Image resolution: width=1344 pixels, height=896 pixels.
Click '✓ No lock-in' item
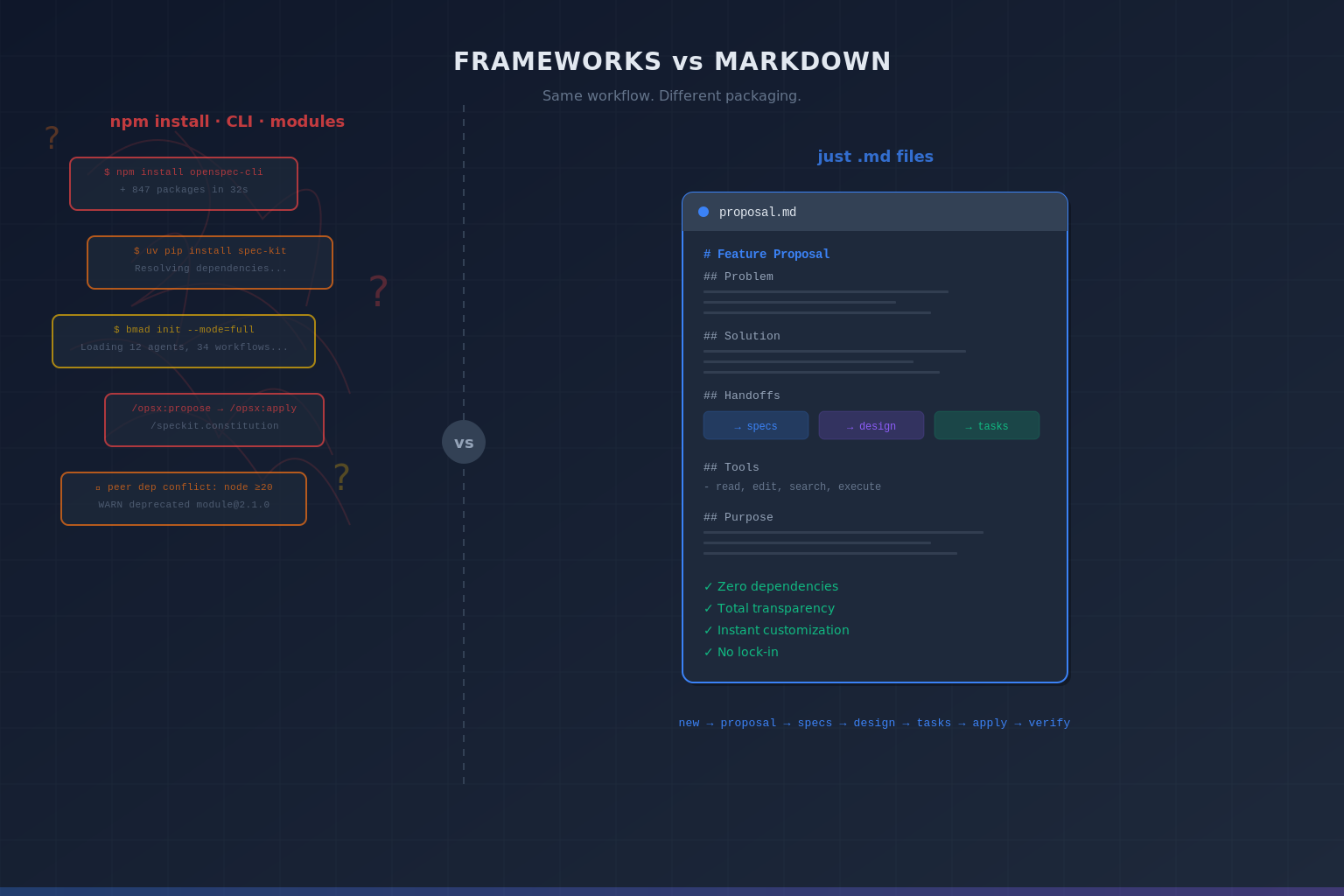(x=741, y=652)
